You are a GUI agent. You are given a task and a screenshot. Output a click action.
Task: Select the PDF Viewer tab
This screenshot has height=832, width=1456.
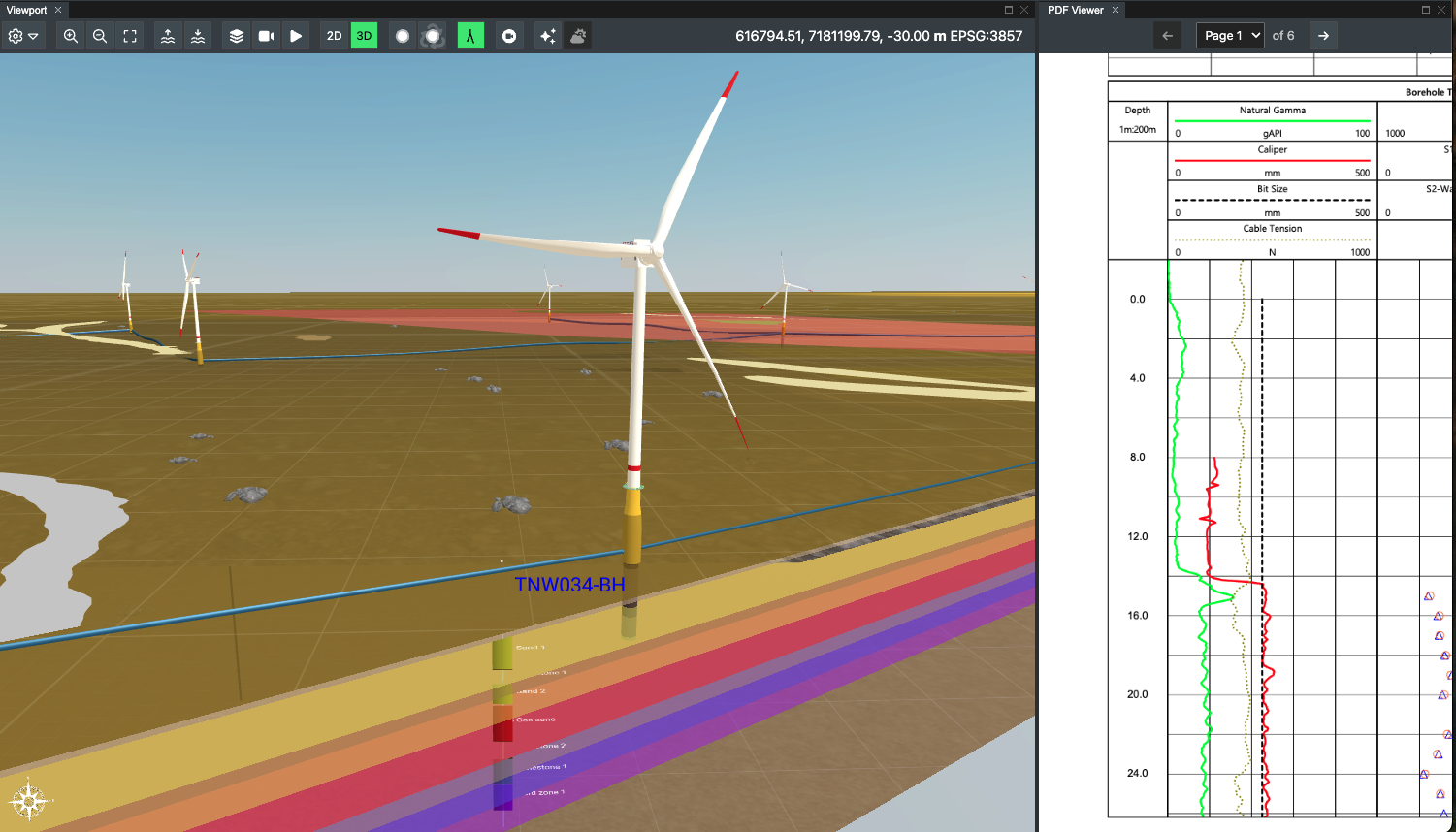pyautogui.click(x=1075, y=10)
